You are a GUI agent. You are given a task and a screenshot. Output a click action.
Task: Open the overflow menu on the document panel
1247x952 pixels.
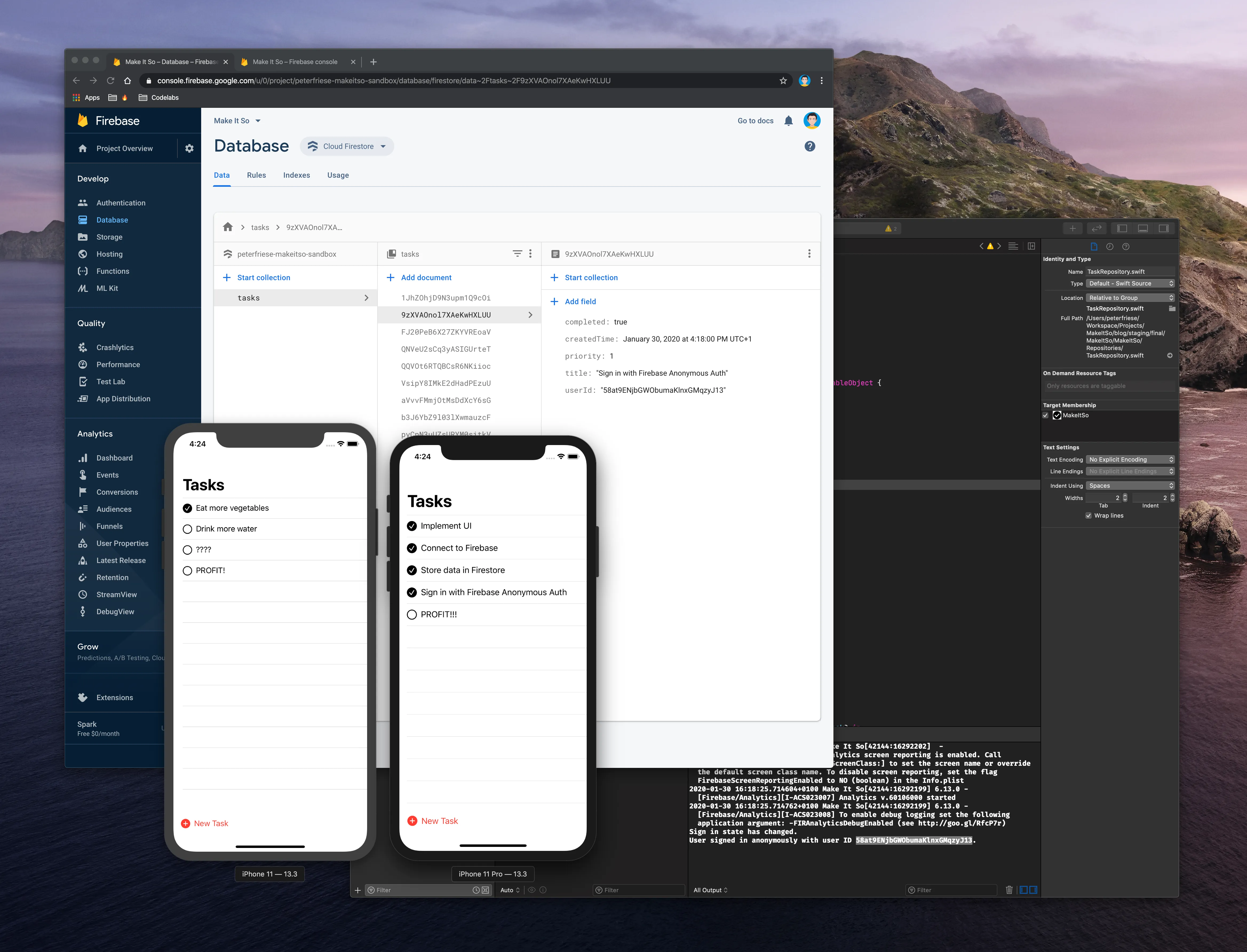(808, 253)
